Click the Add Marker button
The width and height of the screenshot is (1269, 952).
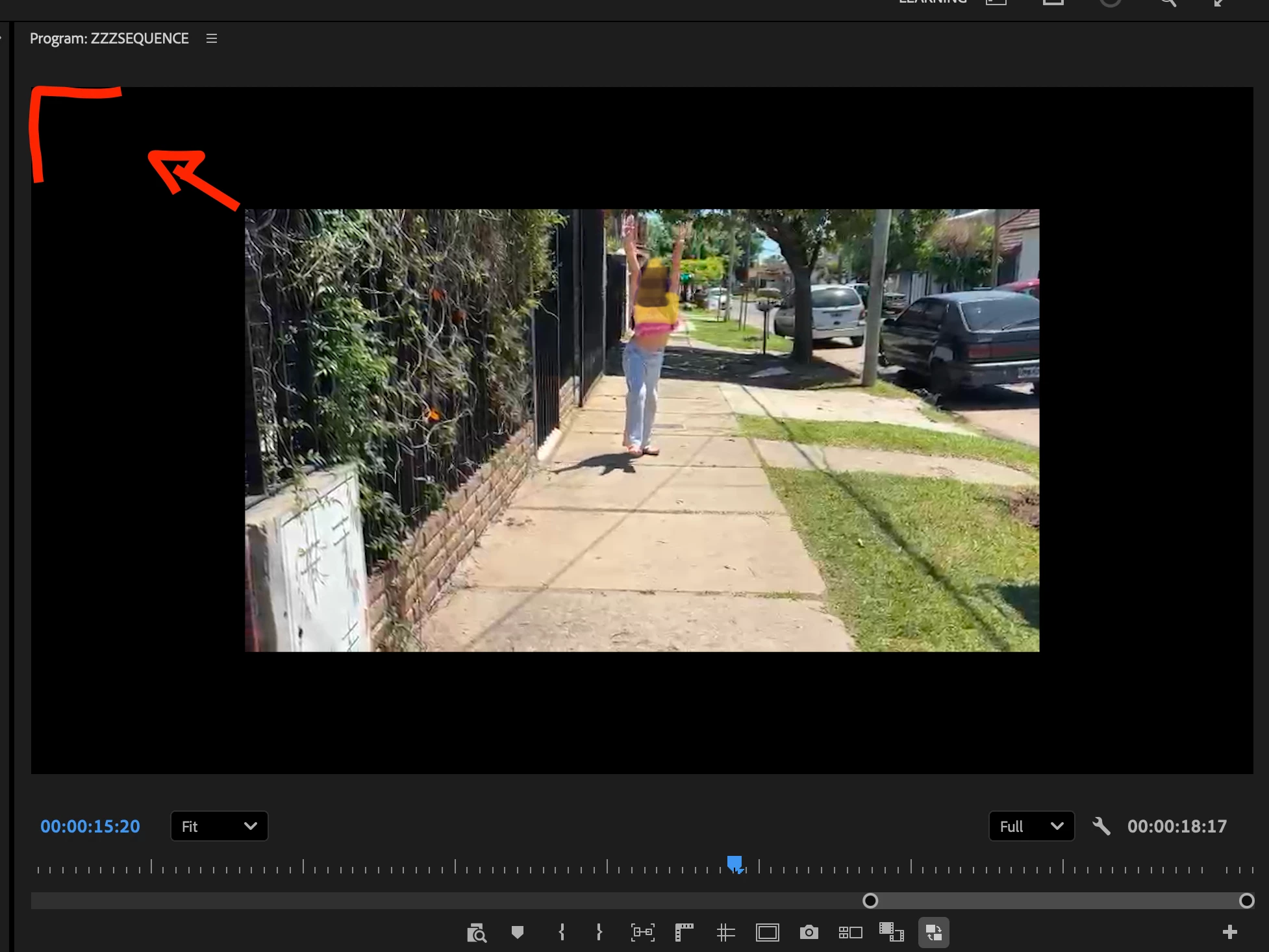(x=518, y=933)
